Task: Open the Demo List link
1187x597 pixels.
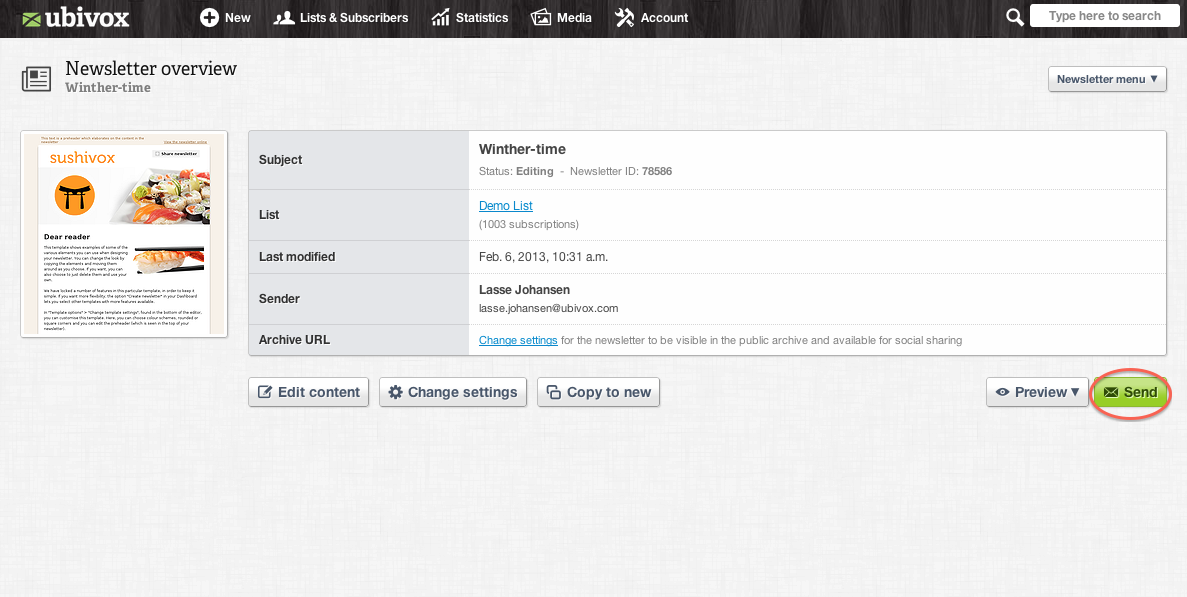Action: 506,206
